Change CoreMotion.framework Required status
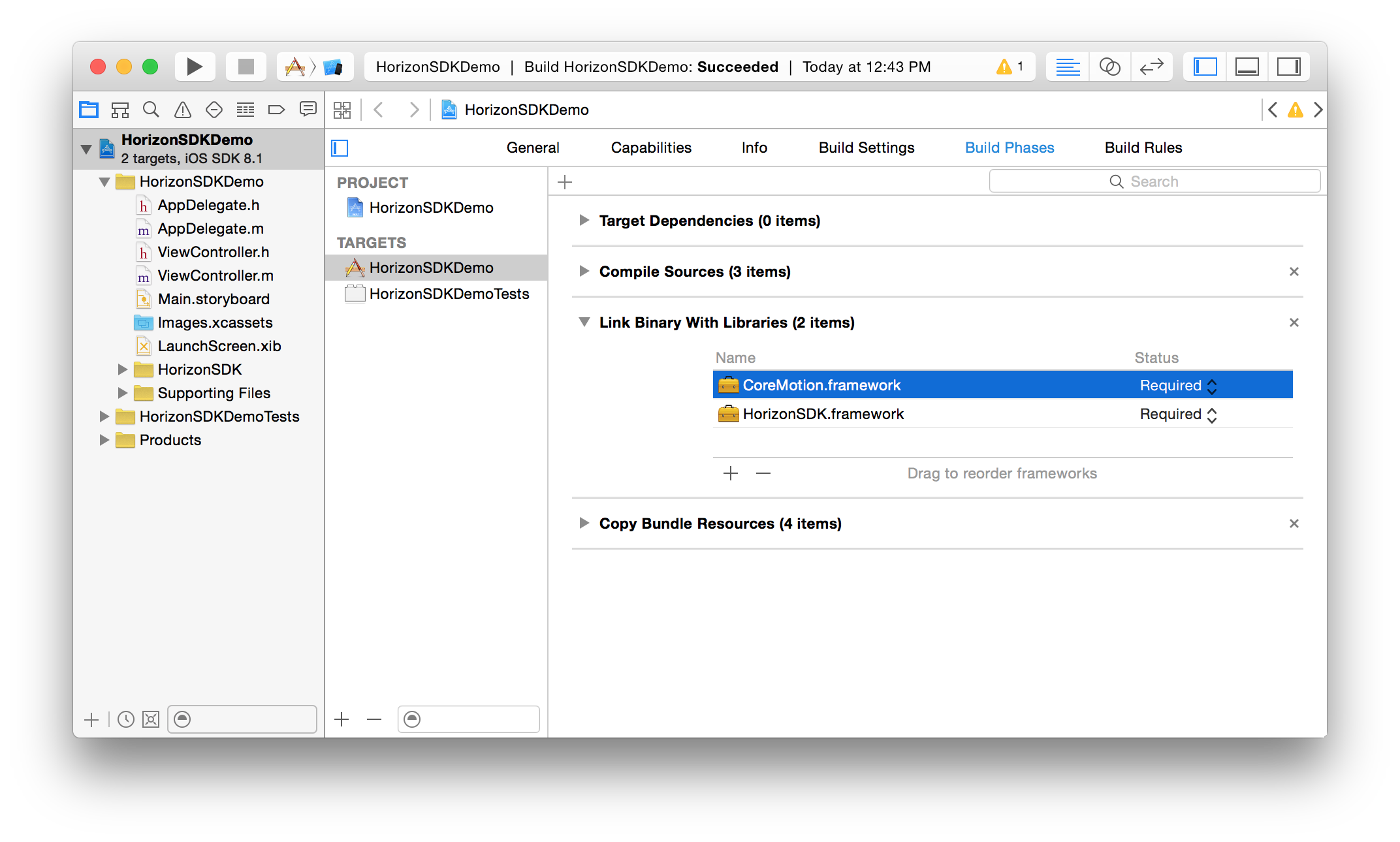The height and width of the screenshot is (842, 1400). click(x=1178, y=386)
